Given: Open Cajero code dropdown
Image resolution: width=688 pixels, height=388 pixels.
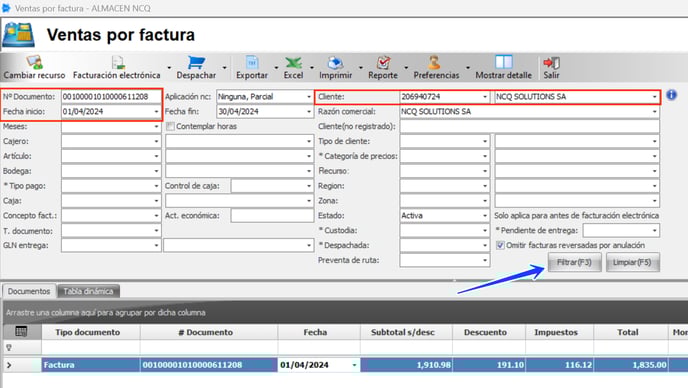Looking at the screenshot, I should coord(156,142).
